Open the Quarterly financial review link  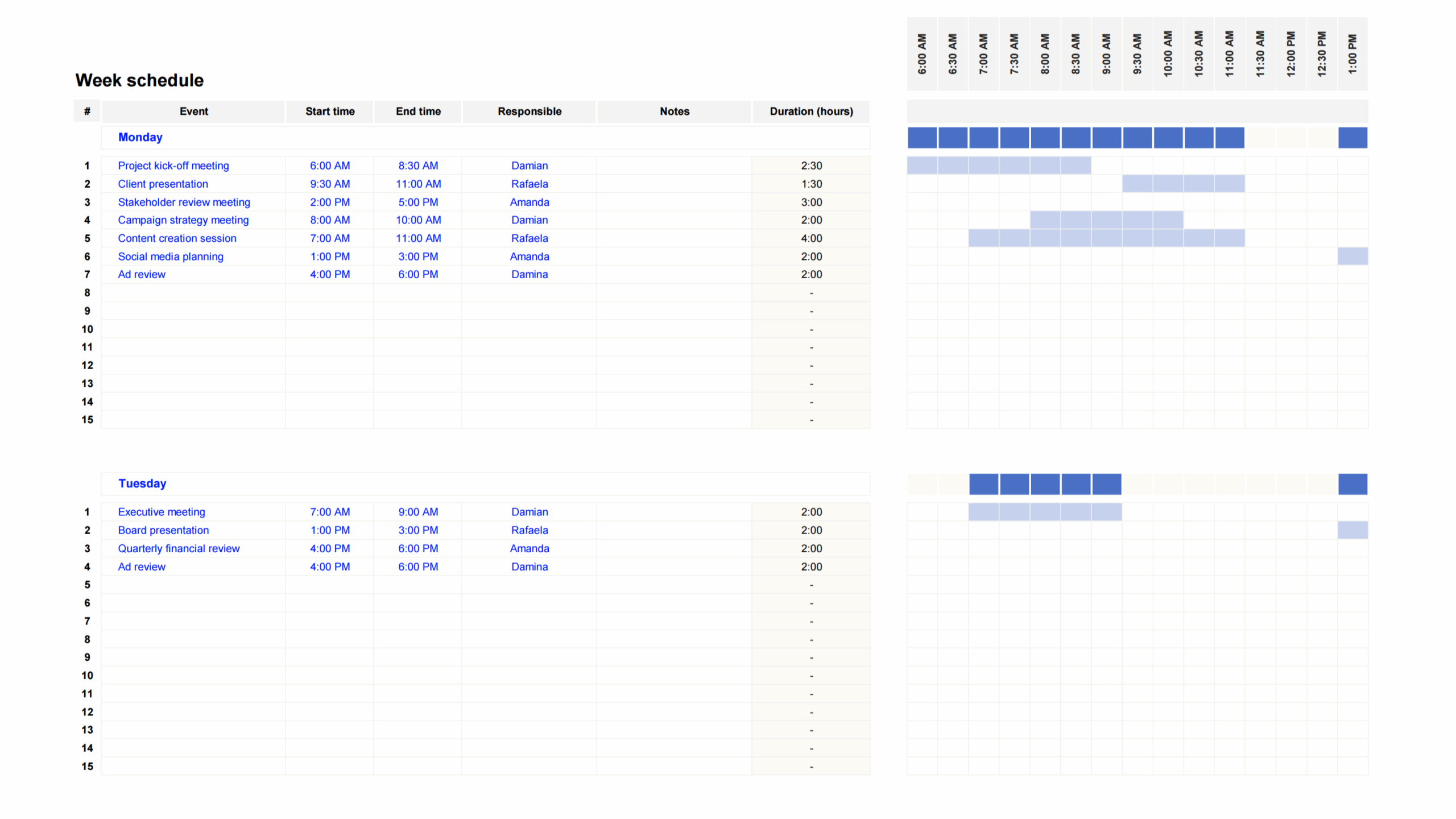click(x=179, y=548)
